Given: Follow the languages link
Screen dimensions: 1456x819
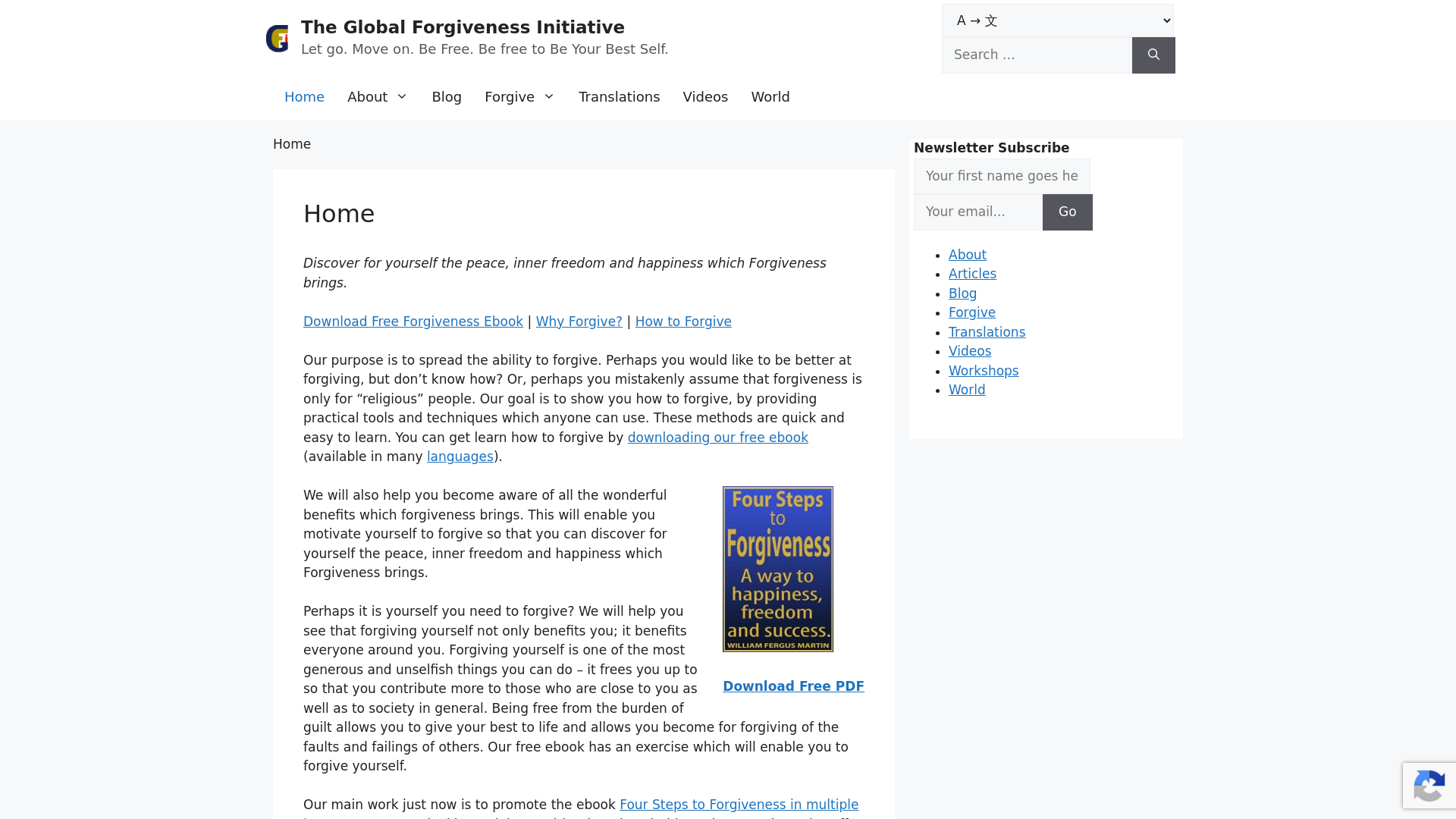Looking at the screenshot, I should coord(460,457).
